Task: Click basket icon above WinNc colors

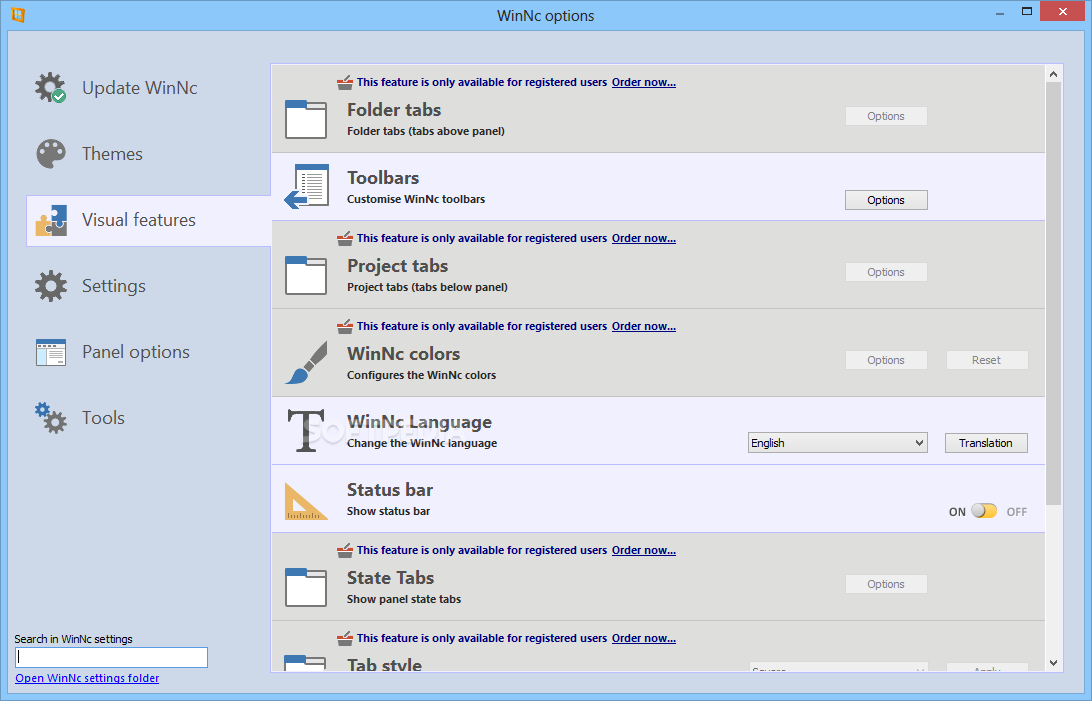Action: (x=345, y=326)
